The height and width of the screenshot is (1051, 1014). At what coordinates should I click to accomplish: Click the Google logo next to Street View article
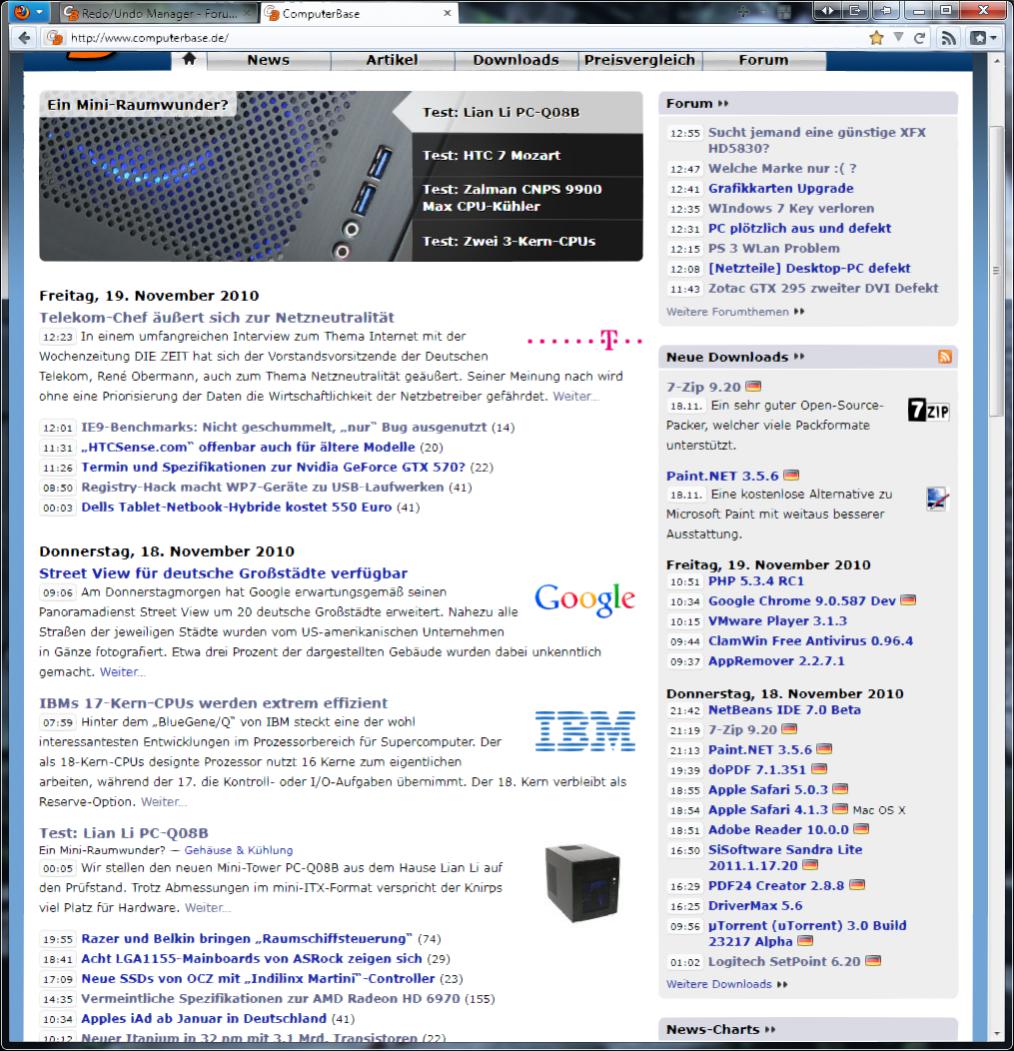click(x=584, y=599)
